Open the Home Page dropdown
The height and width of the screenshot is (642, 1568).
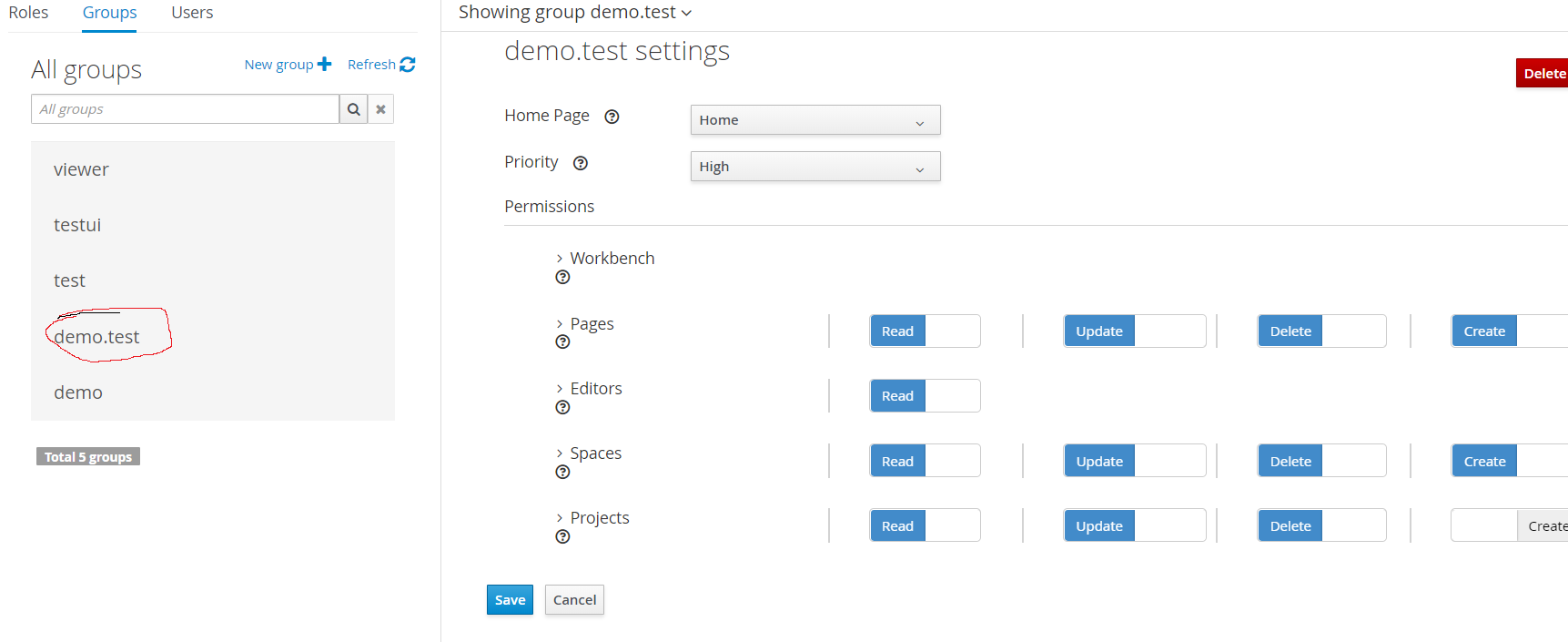pos(814,120)
